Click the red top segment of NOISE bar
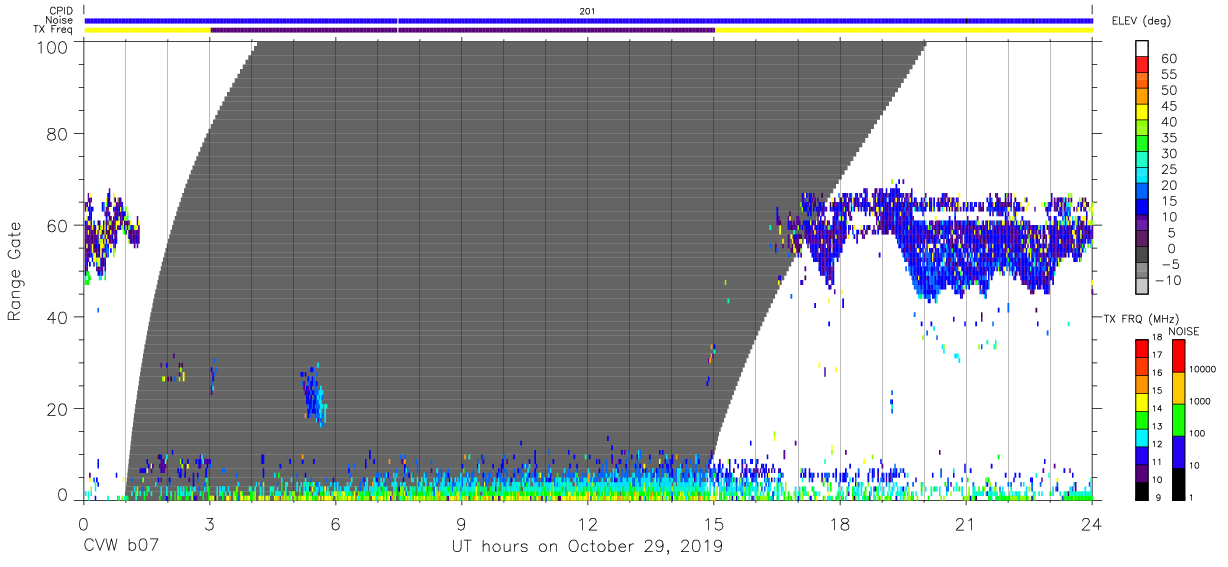1228x567 pixels. click(1178, 355)
